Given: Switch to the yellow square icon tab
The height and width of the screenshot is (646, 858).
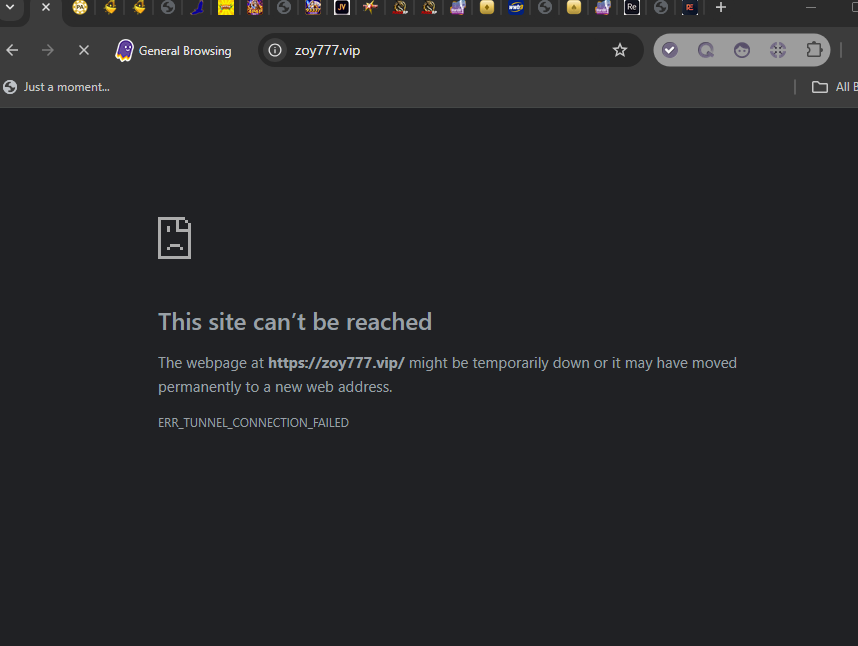Looking at the screenshot, I should (x=225, y=7).
